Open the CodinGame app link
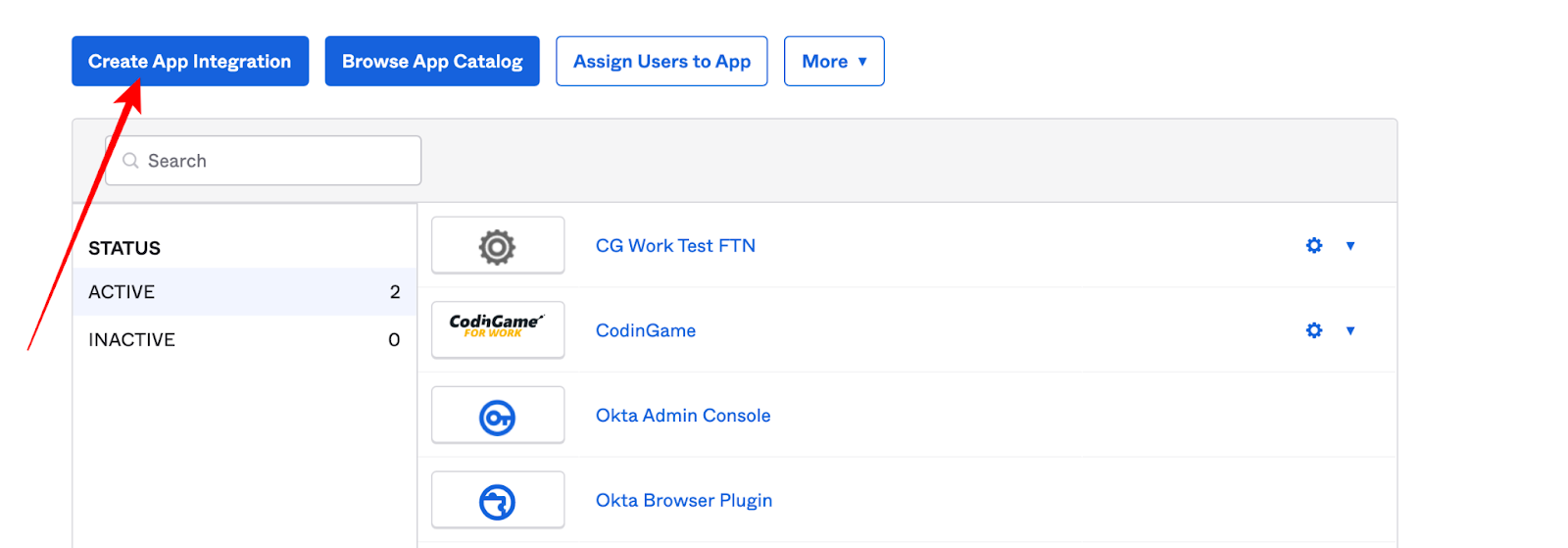The height and width of the screenshot is (548, 1568). pyautogui.click(x=646, y=331)
